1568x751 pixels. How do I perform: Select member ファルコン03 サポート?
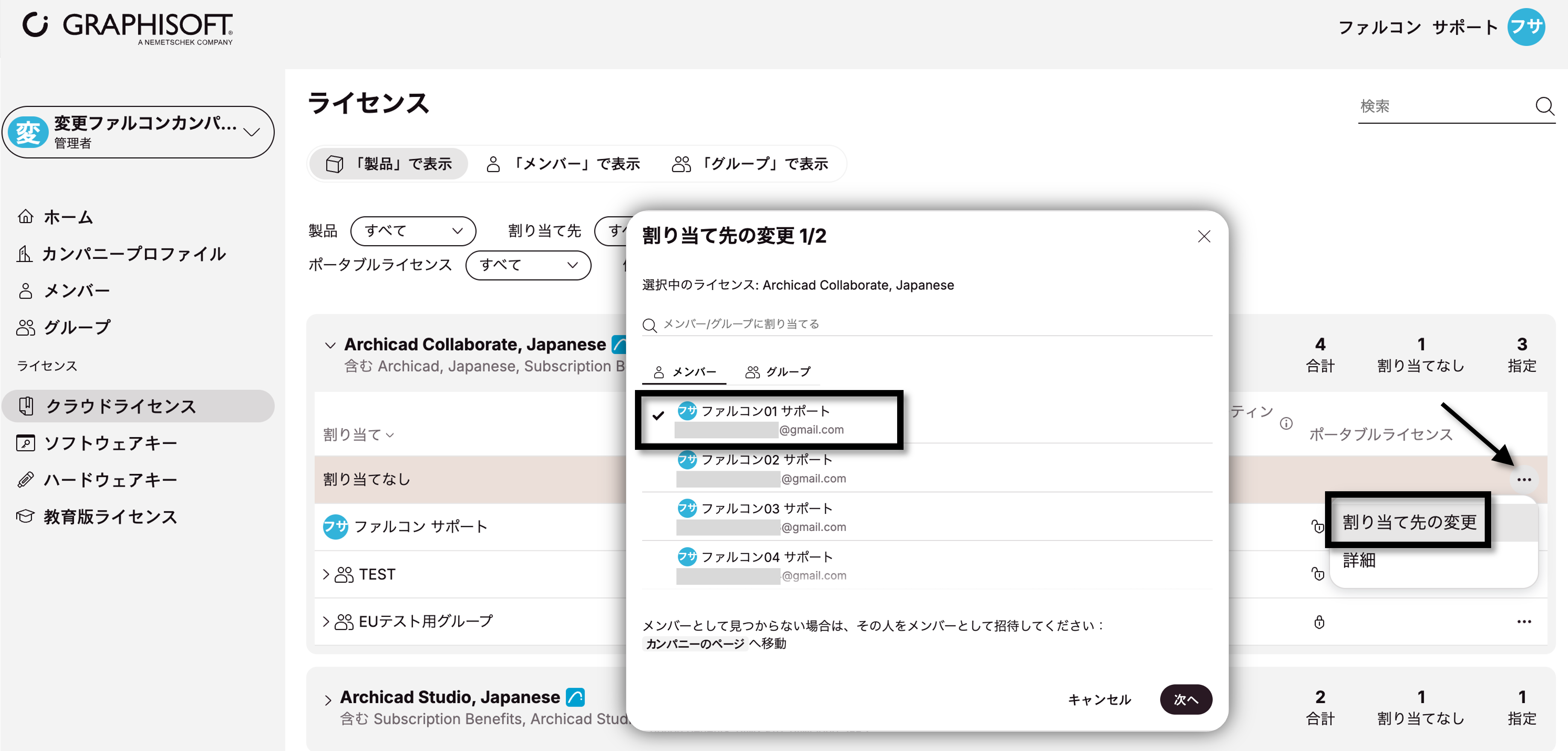pyautogui.click(x=927, y=516)
